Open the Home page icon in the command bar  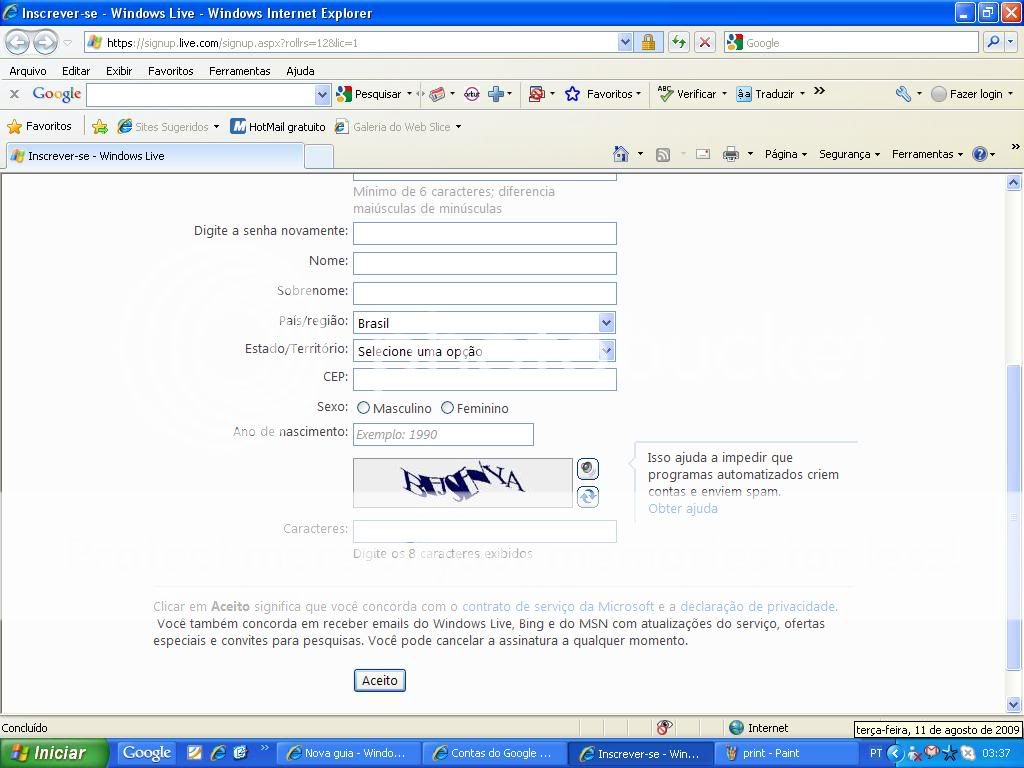pos(621,154)
